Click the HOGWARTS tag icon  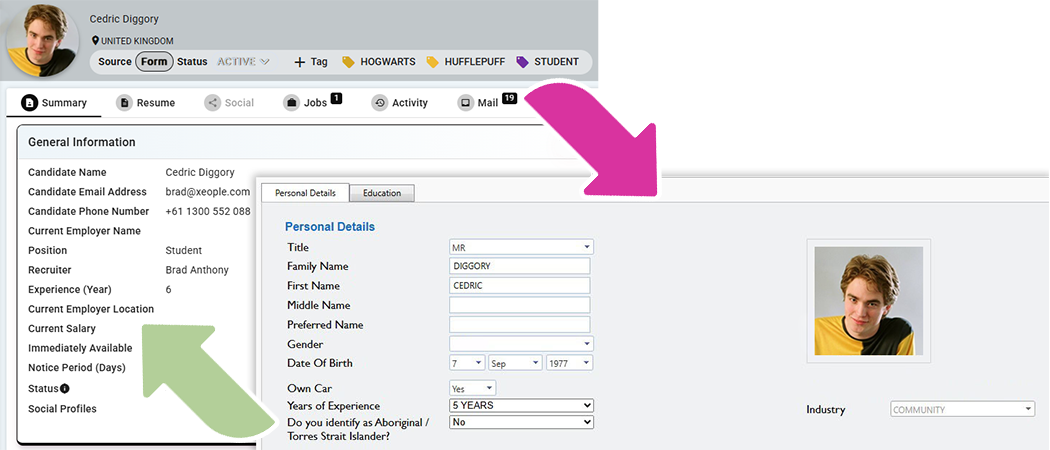(348, 62)
